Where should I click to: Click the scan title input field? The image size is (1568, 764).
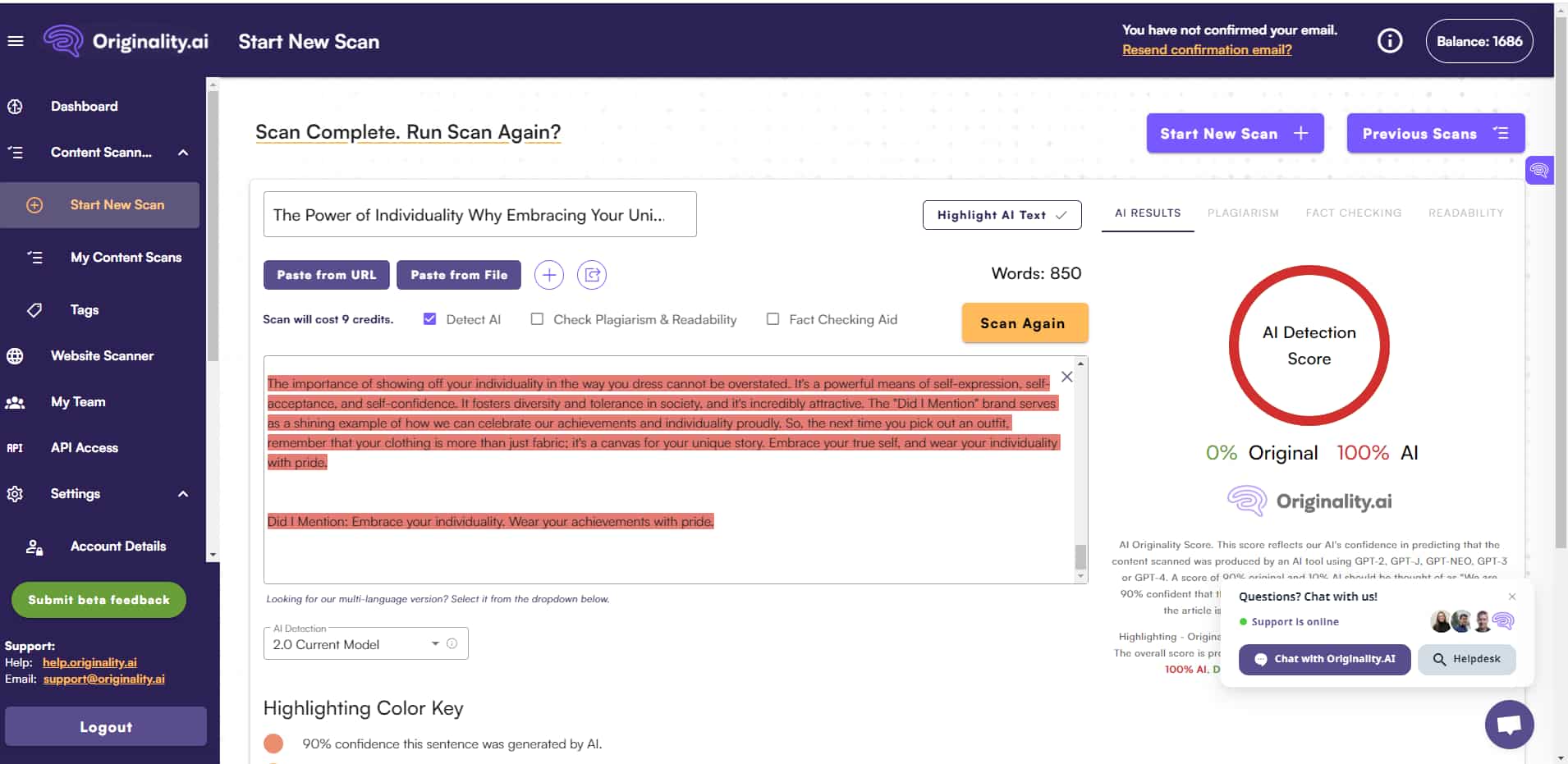tap(479, 215)
